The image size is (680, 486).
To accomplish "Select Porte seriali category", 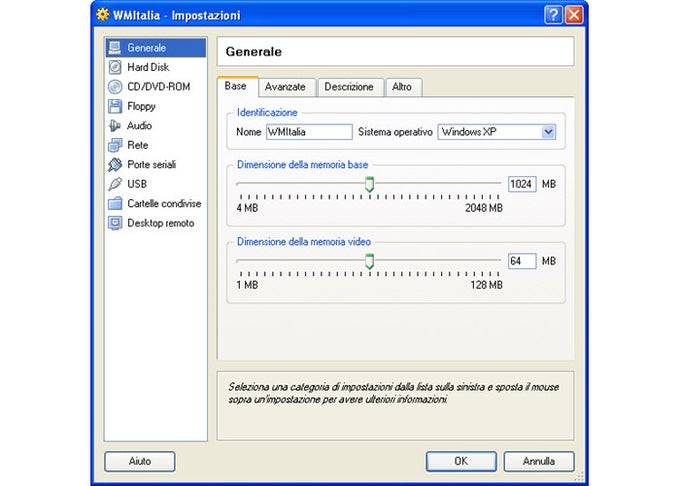I will pyautogui.click(x=156, y=165).
